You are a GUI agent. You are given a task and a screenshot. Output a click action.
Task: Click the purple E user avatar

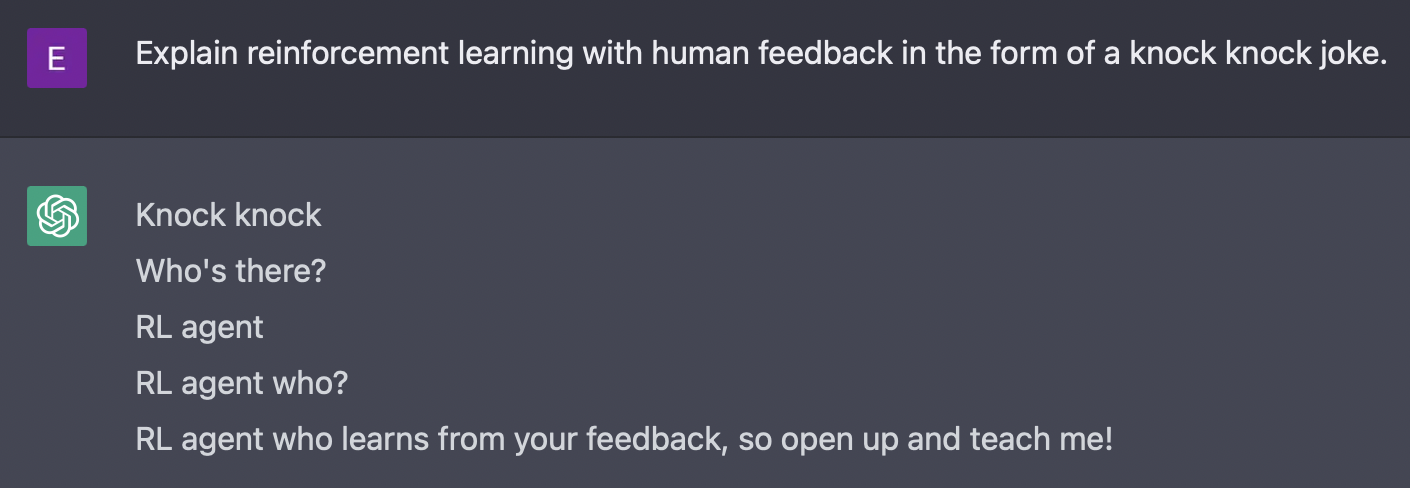[x=57, y=58]
